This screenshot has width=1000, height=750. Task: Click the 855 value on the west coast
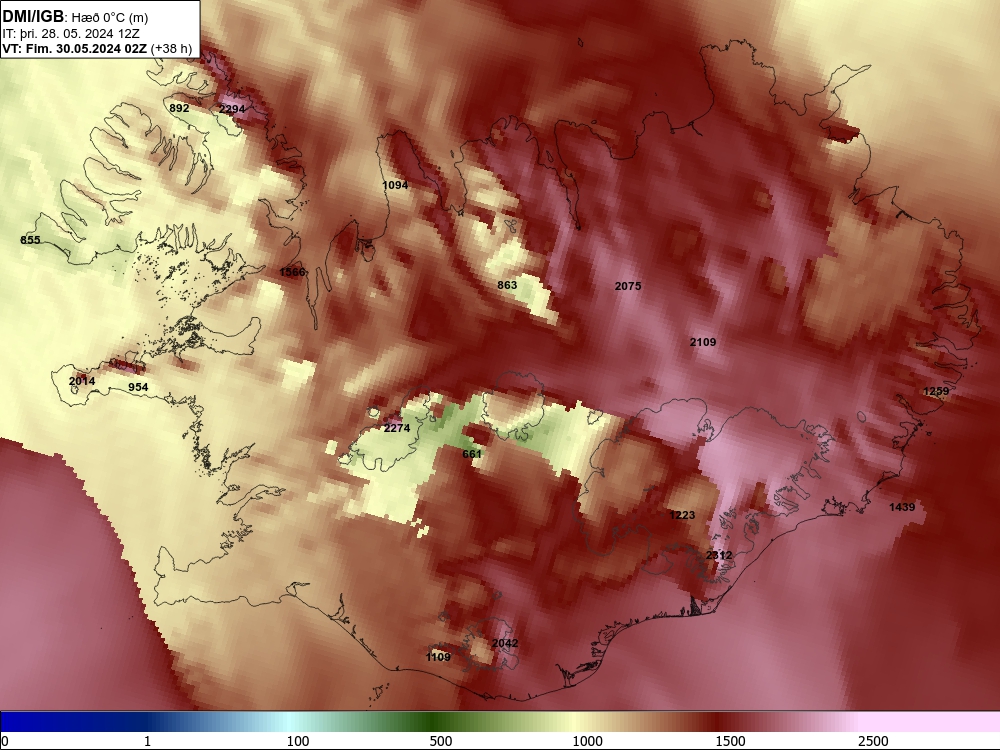coord(30,240)
